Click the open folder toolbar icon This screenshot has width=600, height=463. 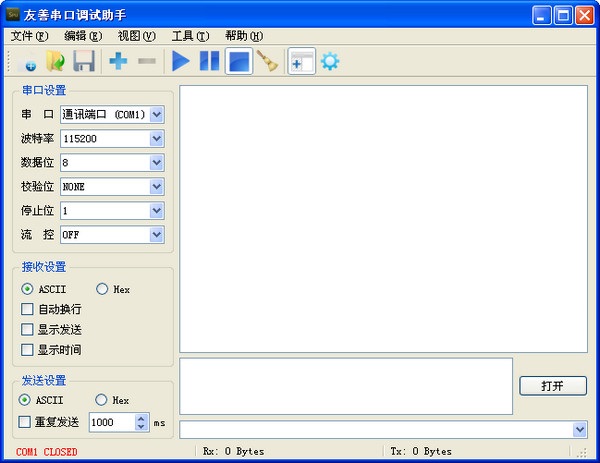55,62
